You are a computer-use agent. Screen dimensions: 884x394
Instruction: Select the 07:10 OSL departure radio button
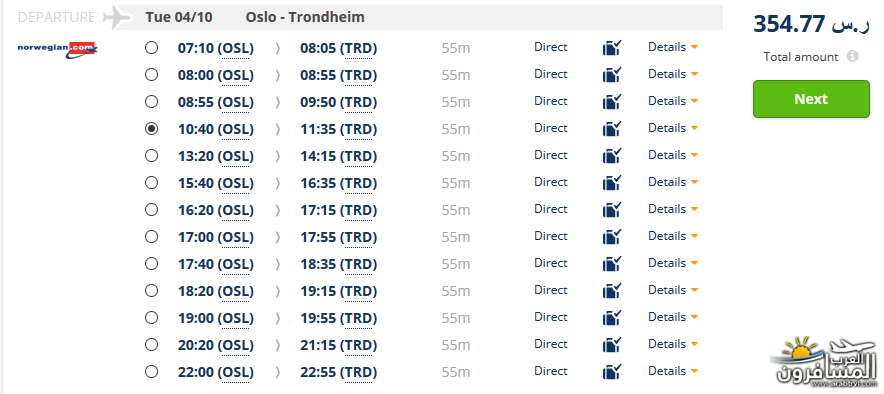coord(151,47)
